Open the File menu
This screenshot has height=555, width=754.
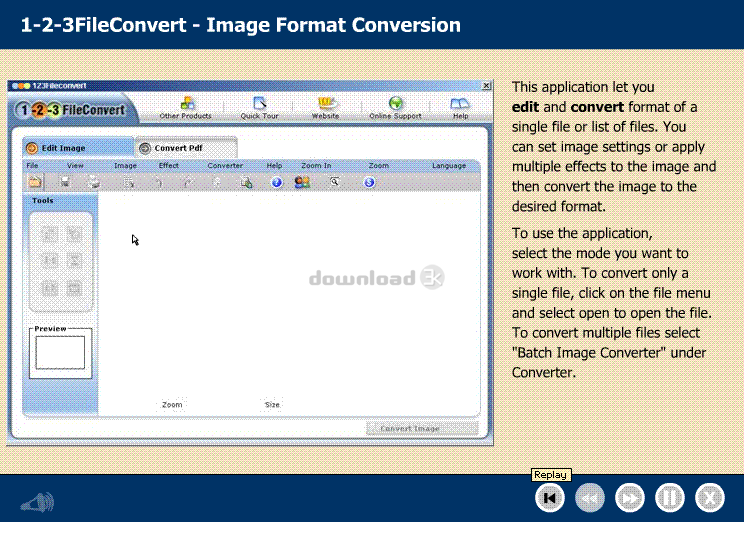[x=32, y=165]
